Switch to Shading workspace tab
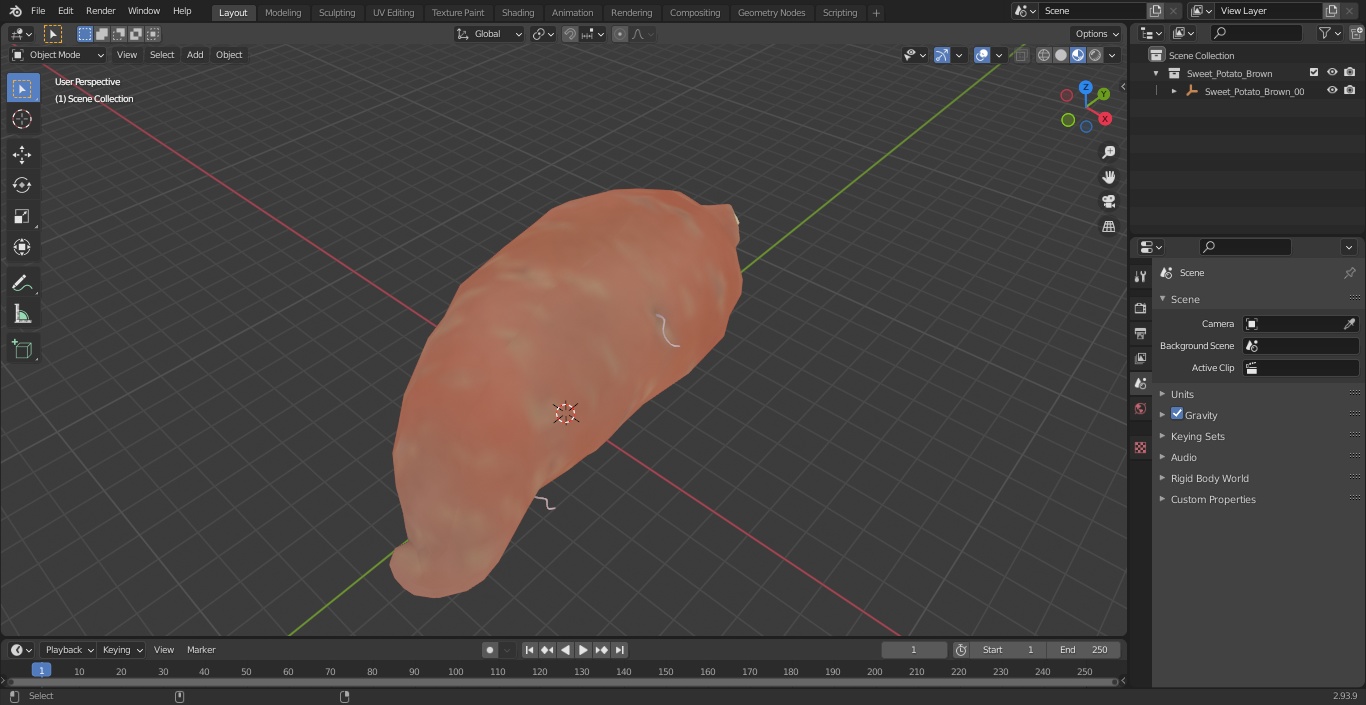This screenshot has height=705, width=1366. tap(518, 12)
